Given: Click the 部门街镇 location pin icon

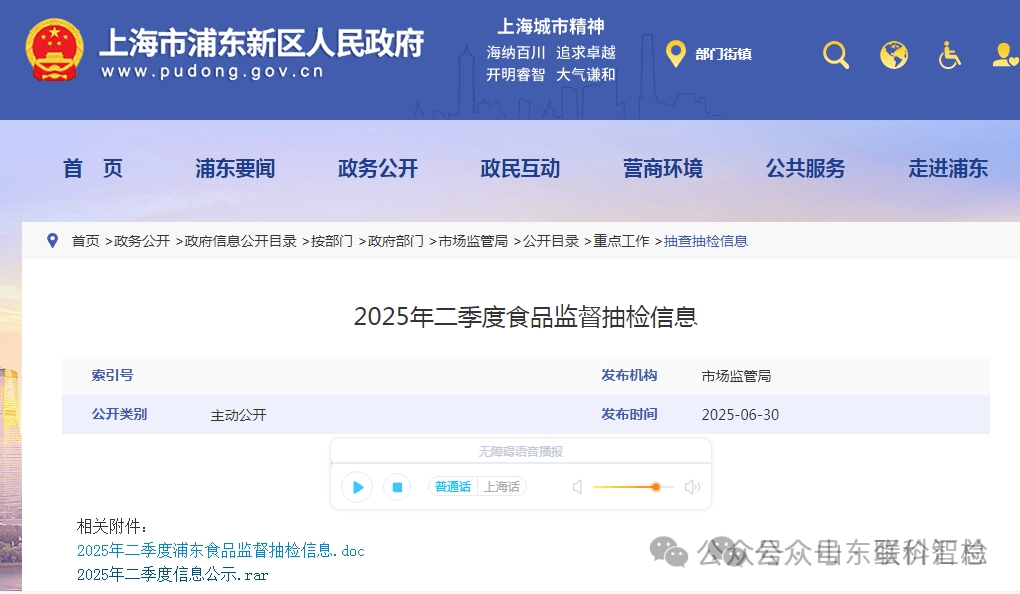Looking at the screenshot, I should click(676, 54).
